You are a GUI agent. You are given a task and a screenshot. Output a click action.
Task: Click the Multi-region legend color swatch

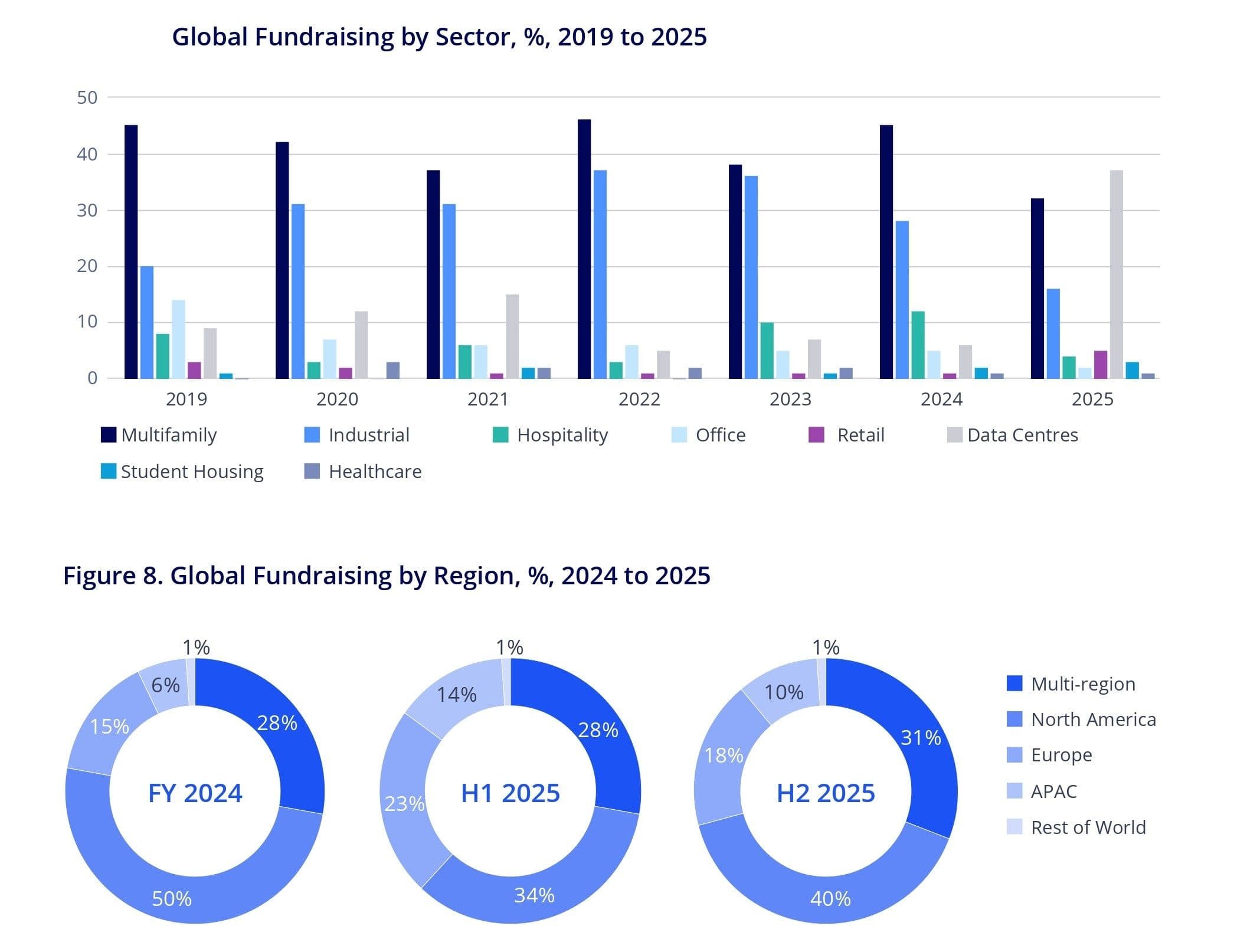click(1014, 683)
